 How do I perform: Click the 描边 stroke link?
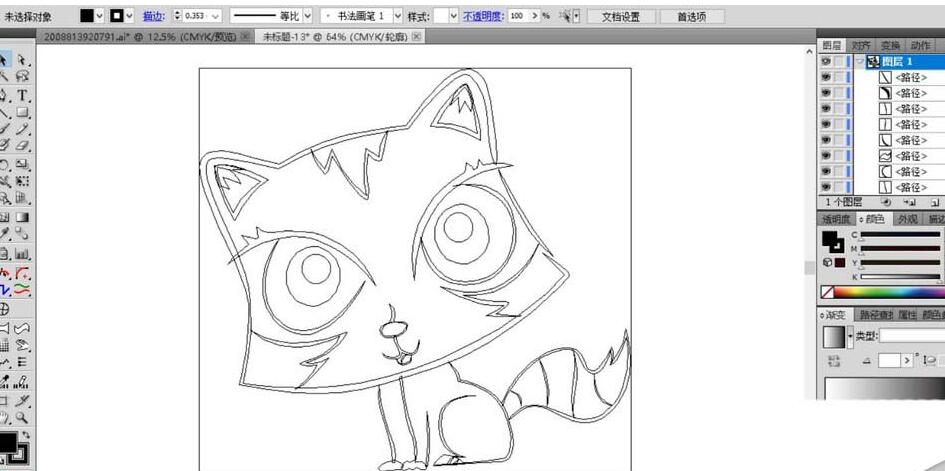click(x=155, y=16)
